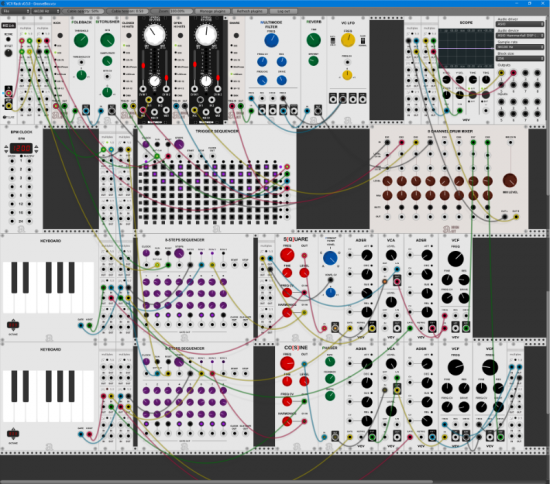Open the Audio device dropdown
The width and height of the screenshot is (550, 484).
tap(520, 35)
